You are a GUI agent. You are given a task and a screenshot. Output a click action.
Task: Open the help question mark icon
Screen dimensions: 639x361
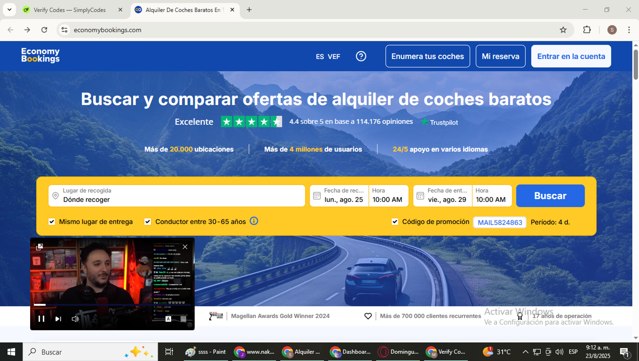click(x=361, y=56)
